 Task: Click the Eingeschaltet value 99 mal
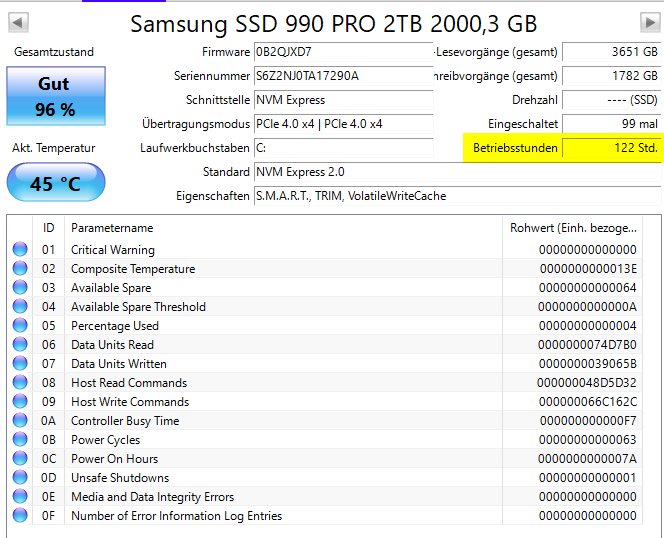(x=611, y=124)
